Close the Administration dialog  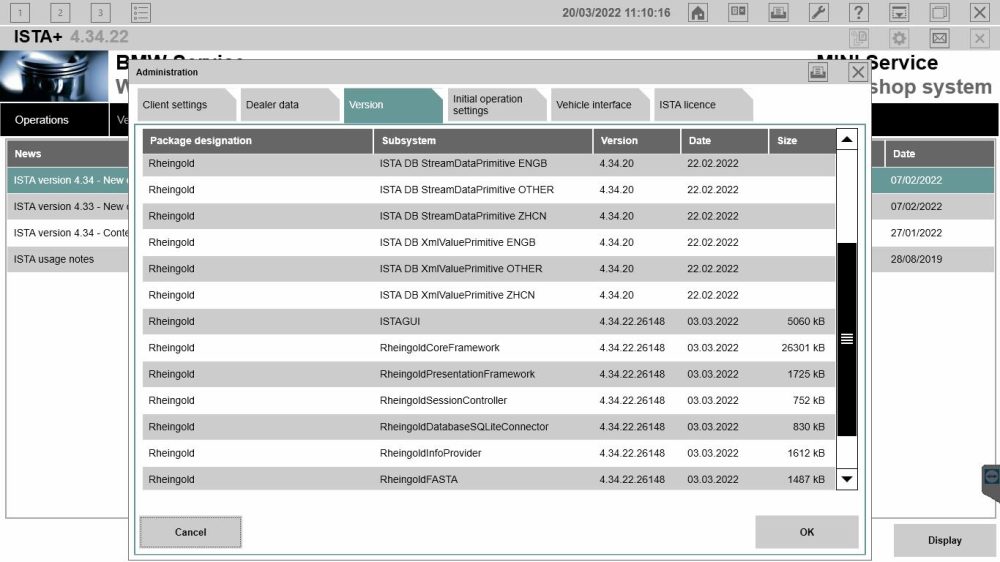(858, 72)
